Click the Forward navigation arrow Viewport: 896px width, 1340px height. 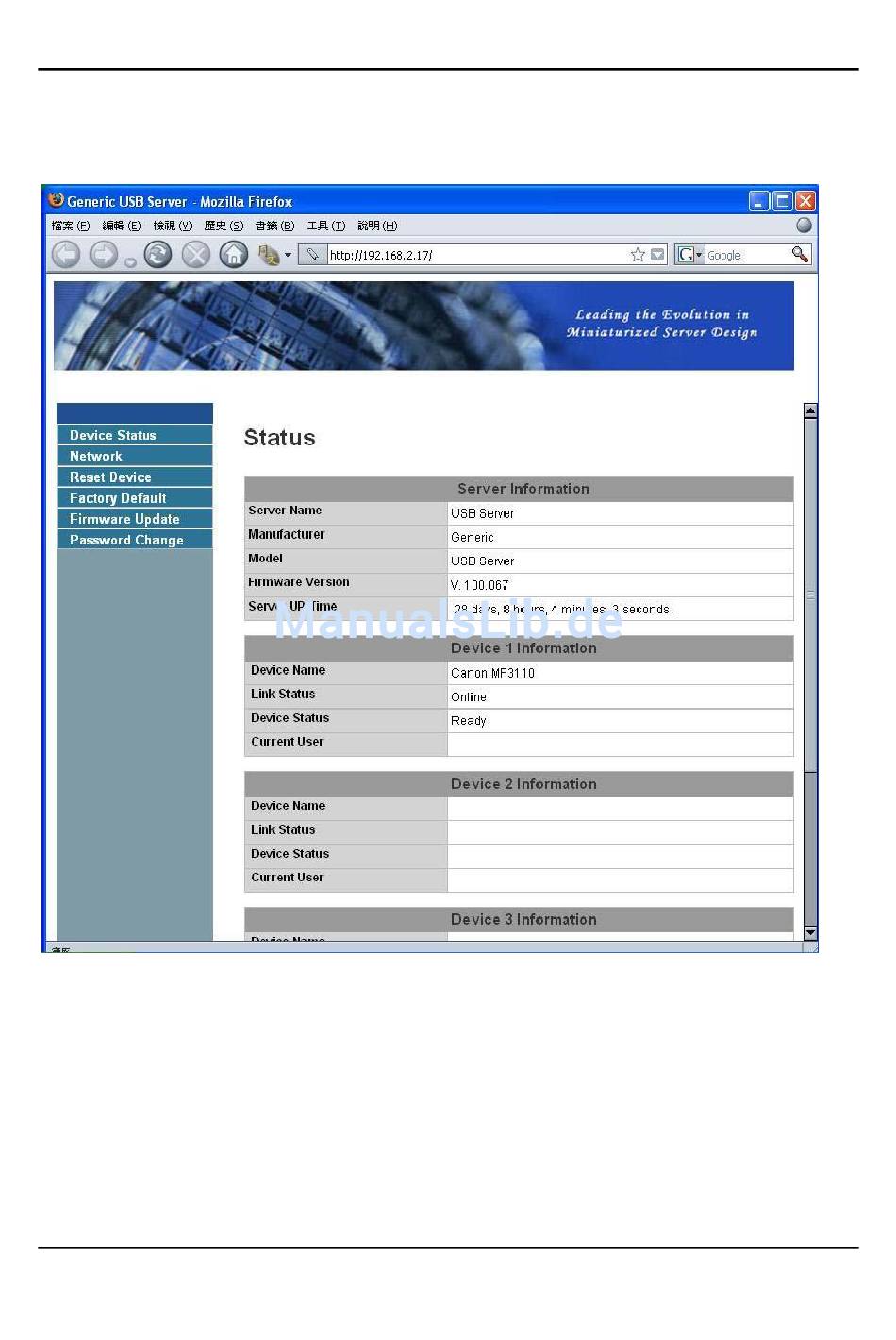click(103, 254)
